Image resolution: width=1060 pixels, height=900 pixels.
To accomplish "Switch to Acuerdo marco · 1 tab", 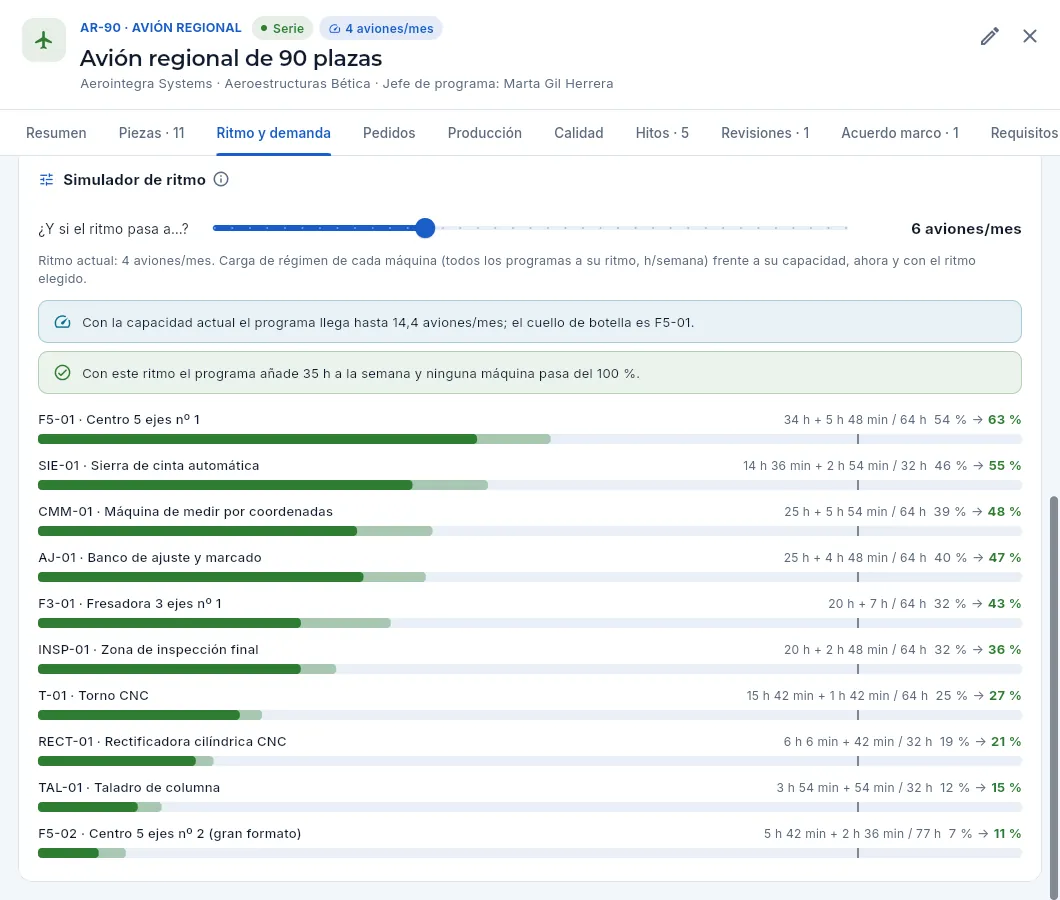I will coord(900,133).
